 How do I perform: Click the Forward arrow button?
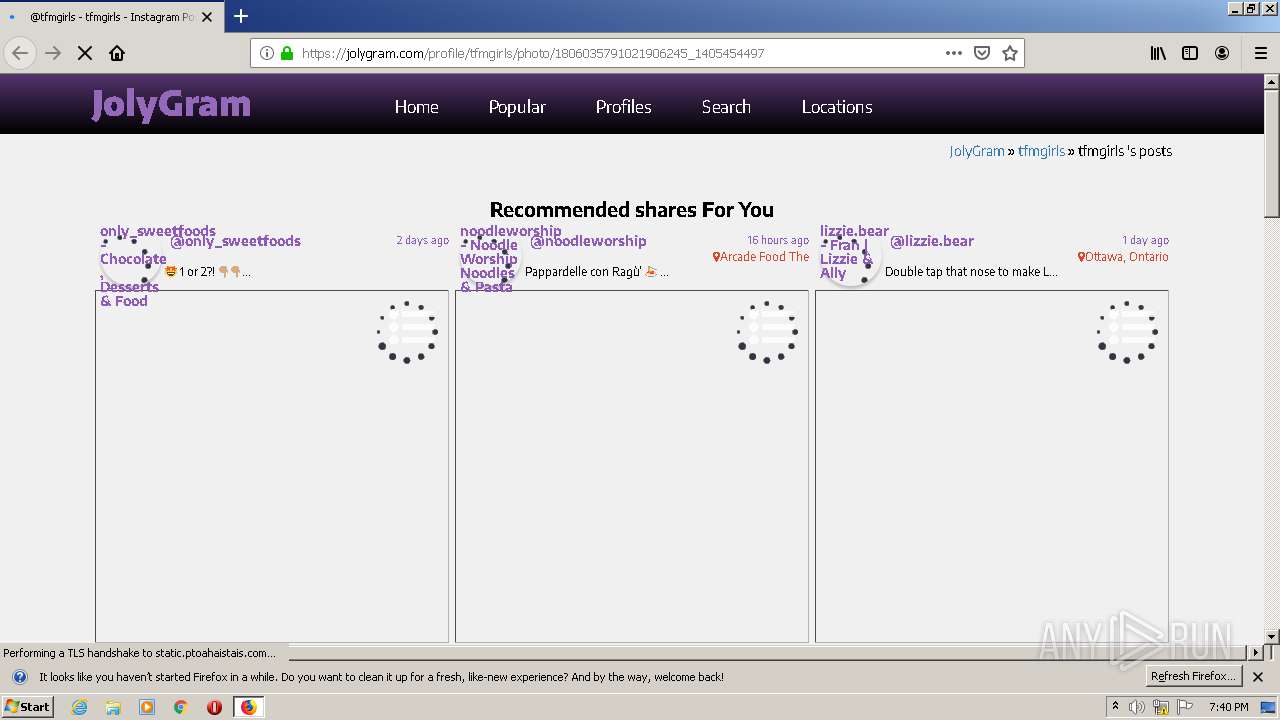[x=53, y=53]
